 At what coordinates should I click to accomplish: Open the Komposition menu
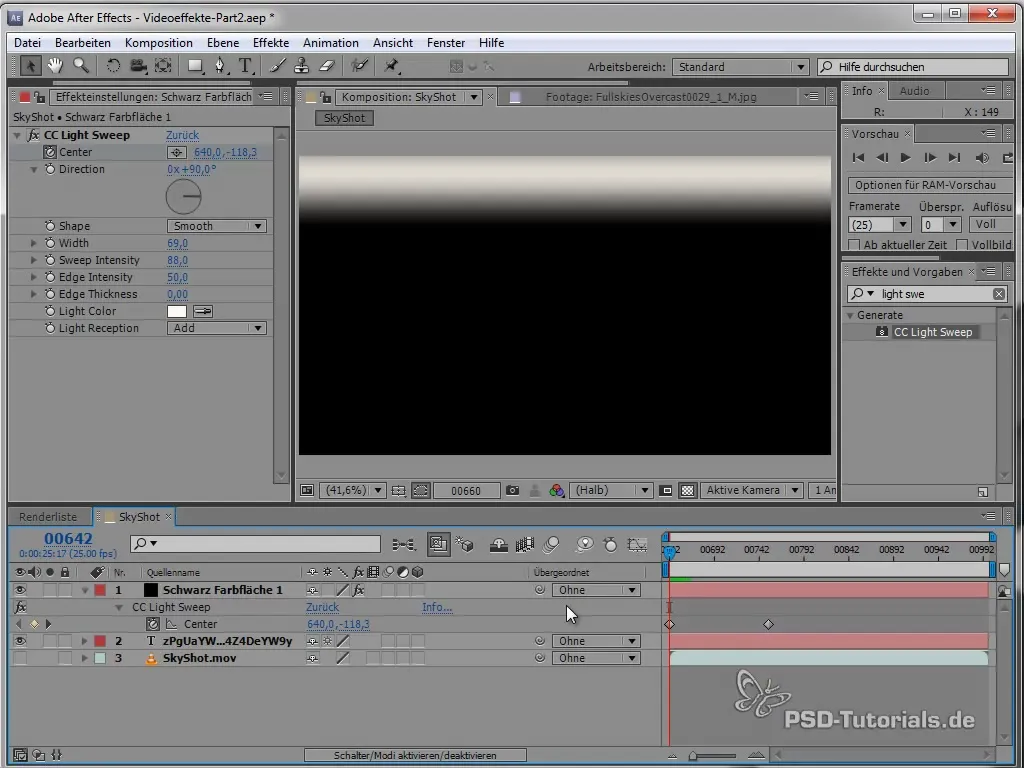159,43
